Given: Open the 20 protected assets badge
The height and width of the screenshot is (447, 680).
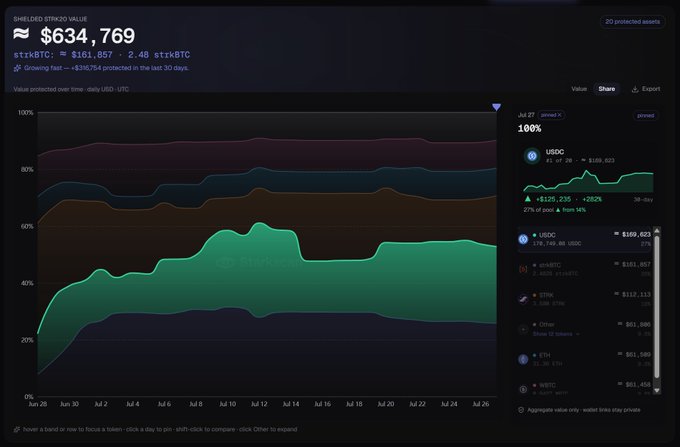Looking at the screenshot, I should (632, 21).
